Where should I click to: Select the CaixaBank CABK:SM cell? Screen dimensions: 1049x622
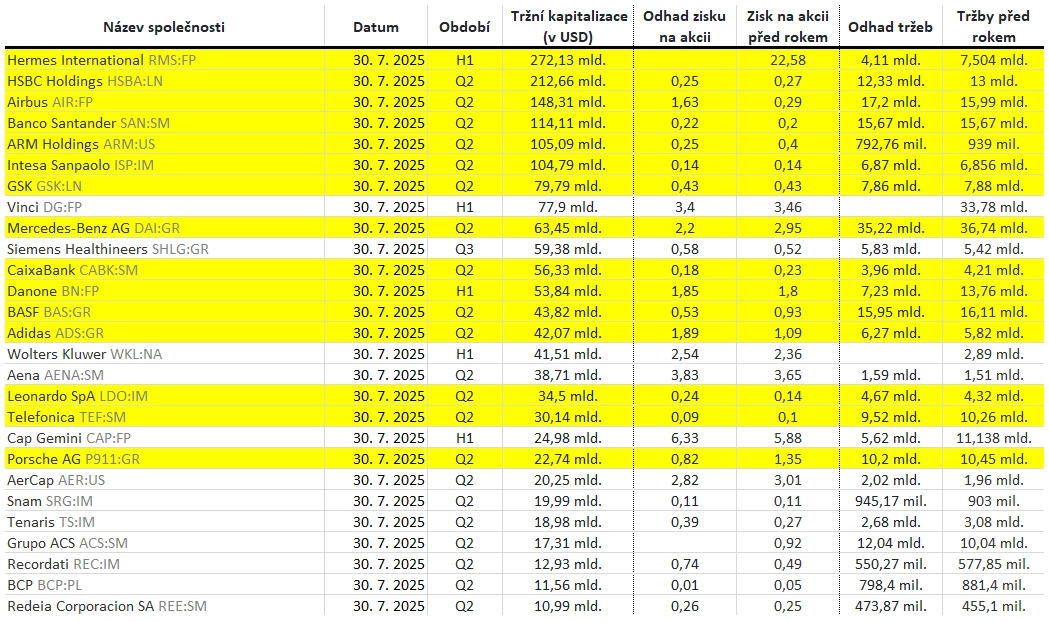tap(165, 270)
